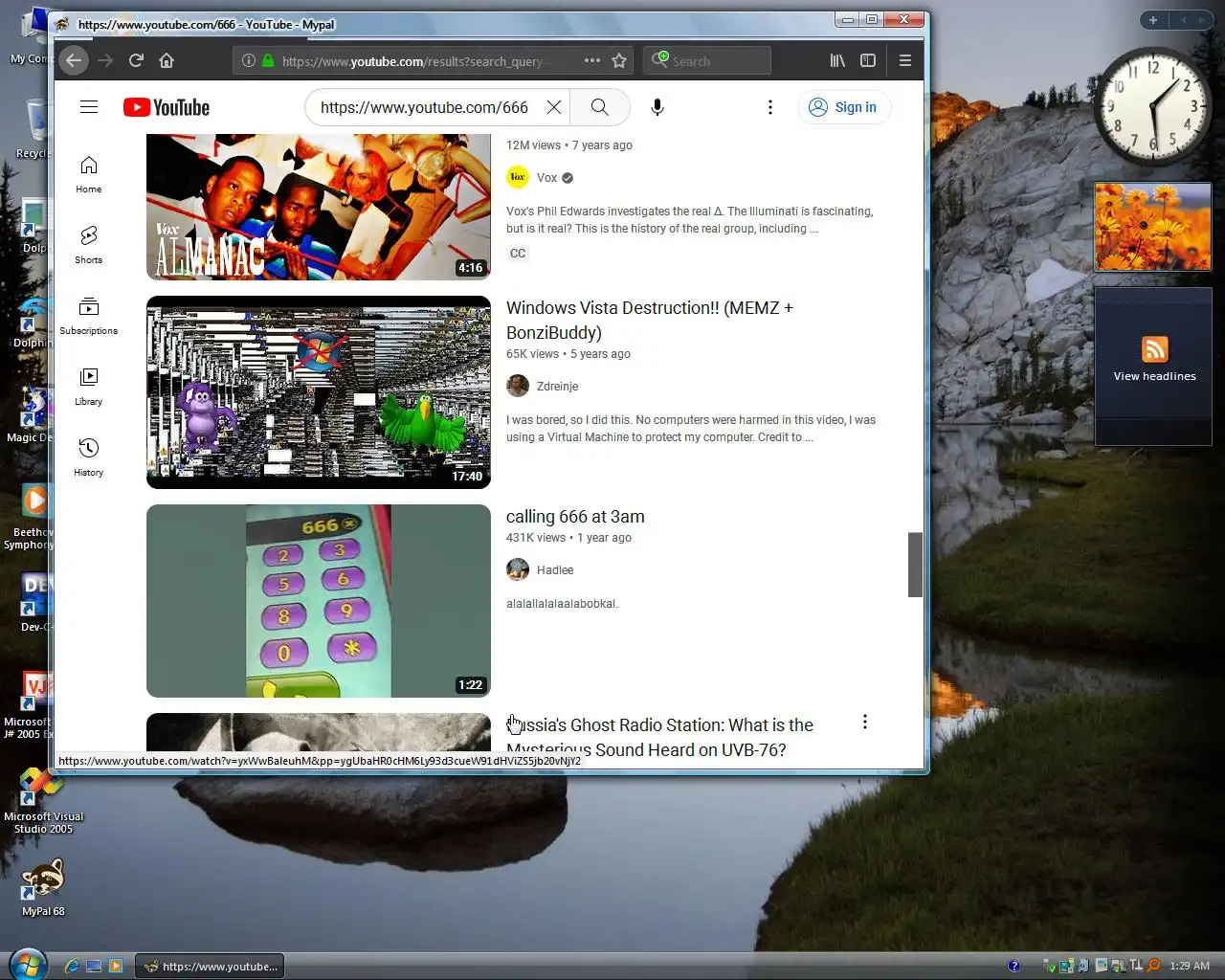Screen dimensions: 1225x980
Task: Click the browser Search field
Action: tap(707, 60)
